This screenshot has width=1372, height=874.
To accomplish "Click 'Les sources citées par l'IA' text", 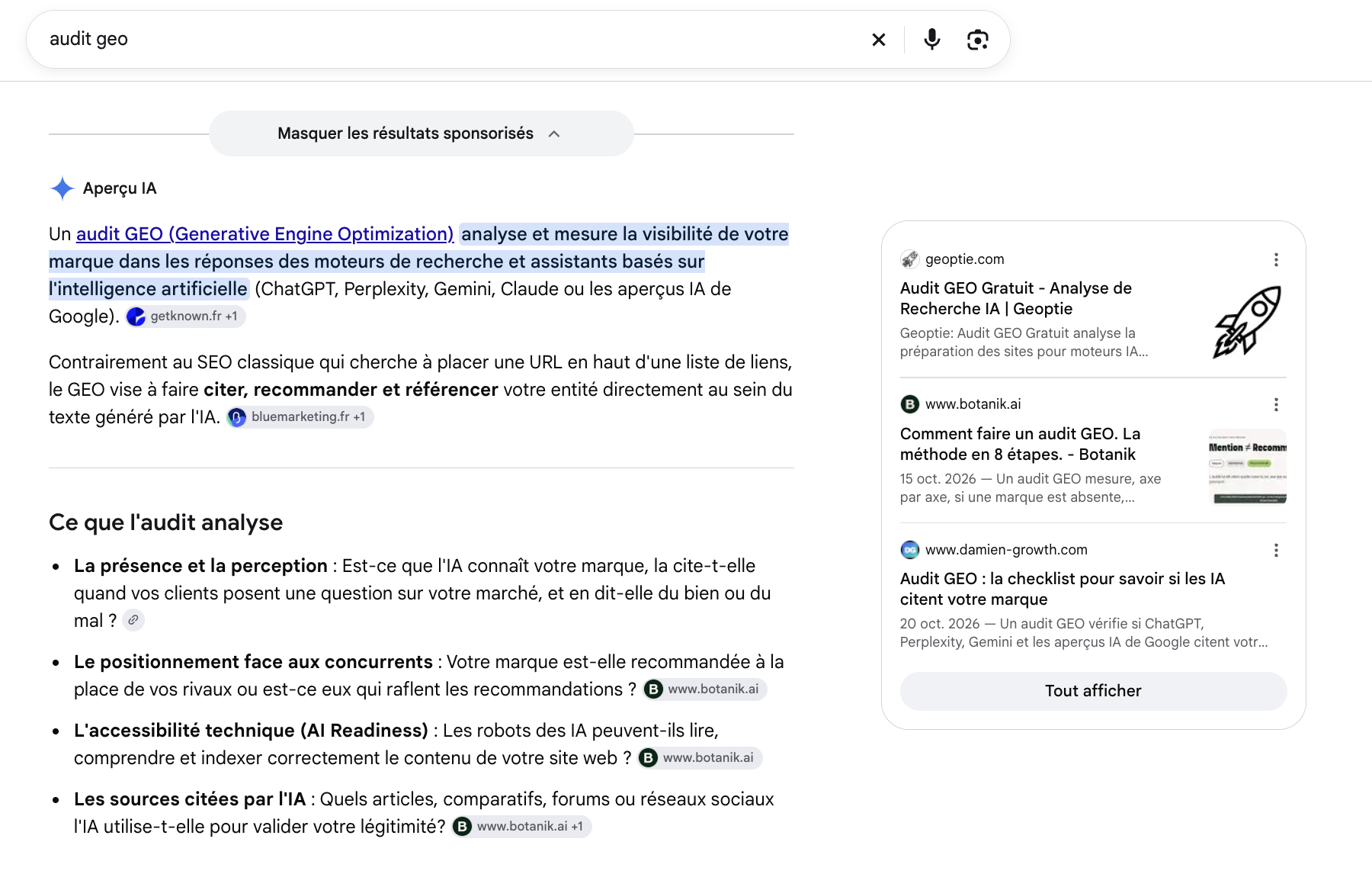I will [x=190, y=799].
